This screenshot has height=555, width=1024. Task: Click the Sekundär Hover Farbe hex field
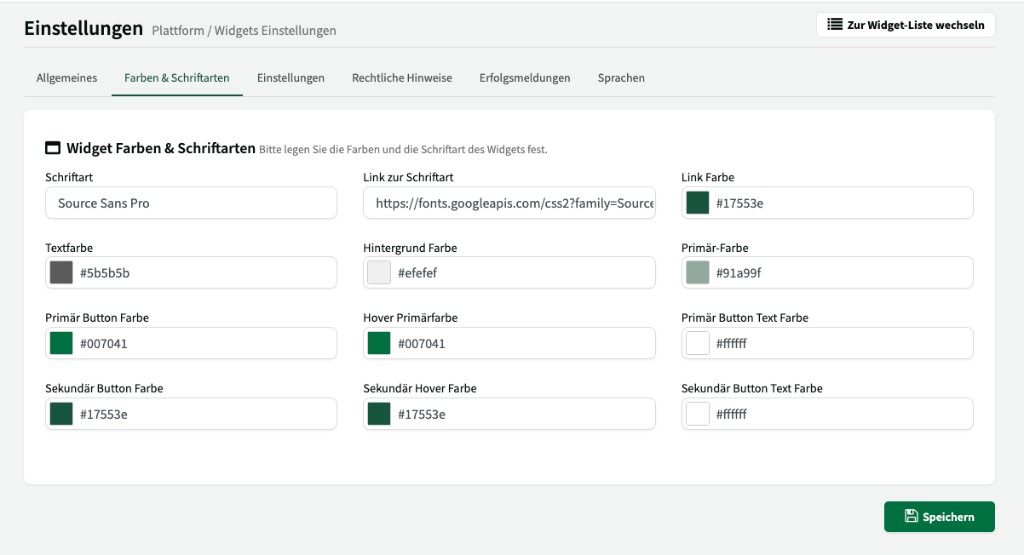[520, 414]
